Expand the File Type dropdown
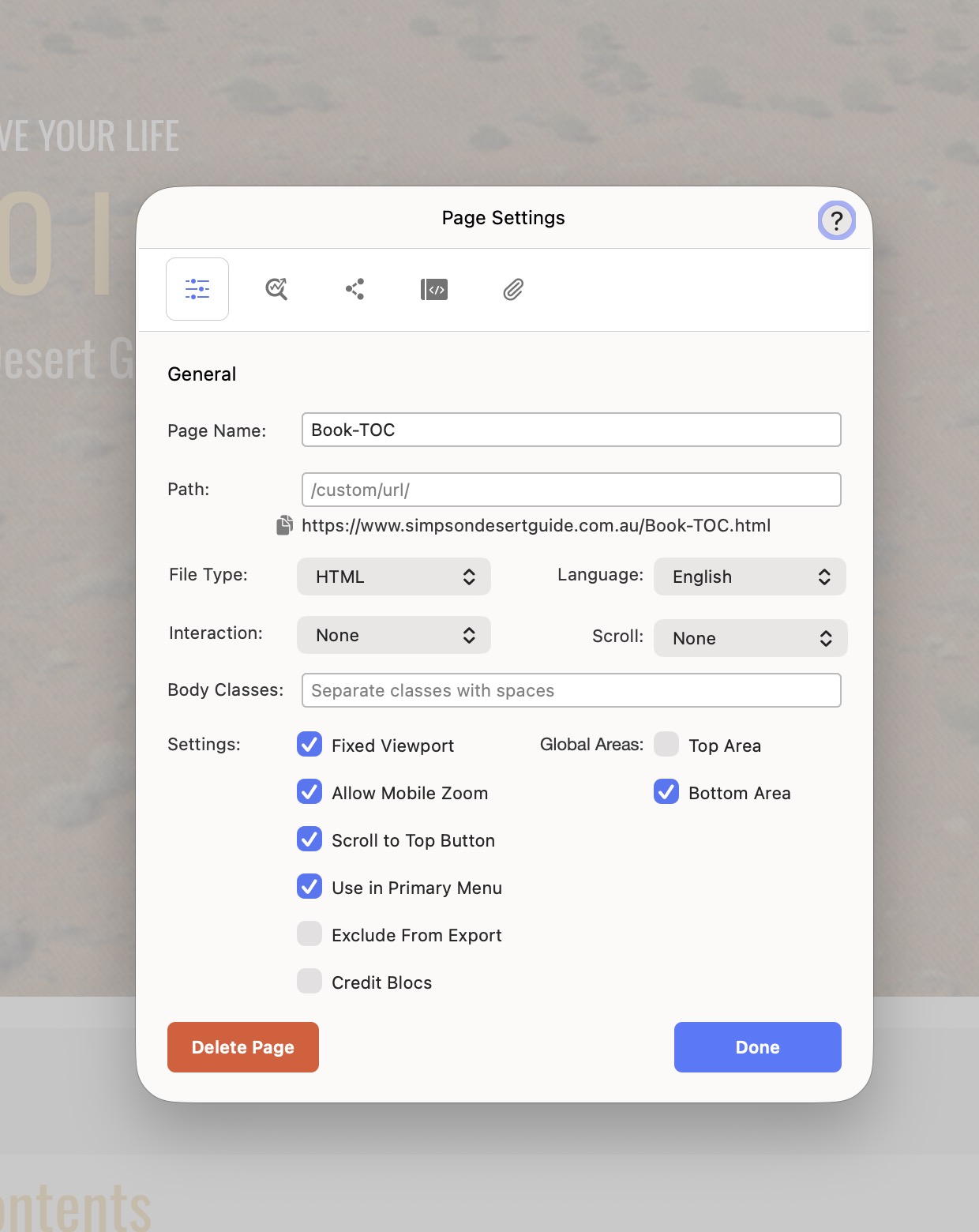The width and height of the screenshot is (979, 1232). tap(393, 577)
